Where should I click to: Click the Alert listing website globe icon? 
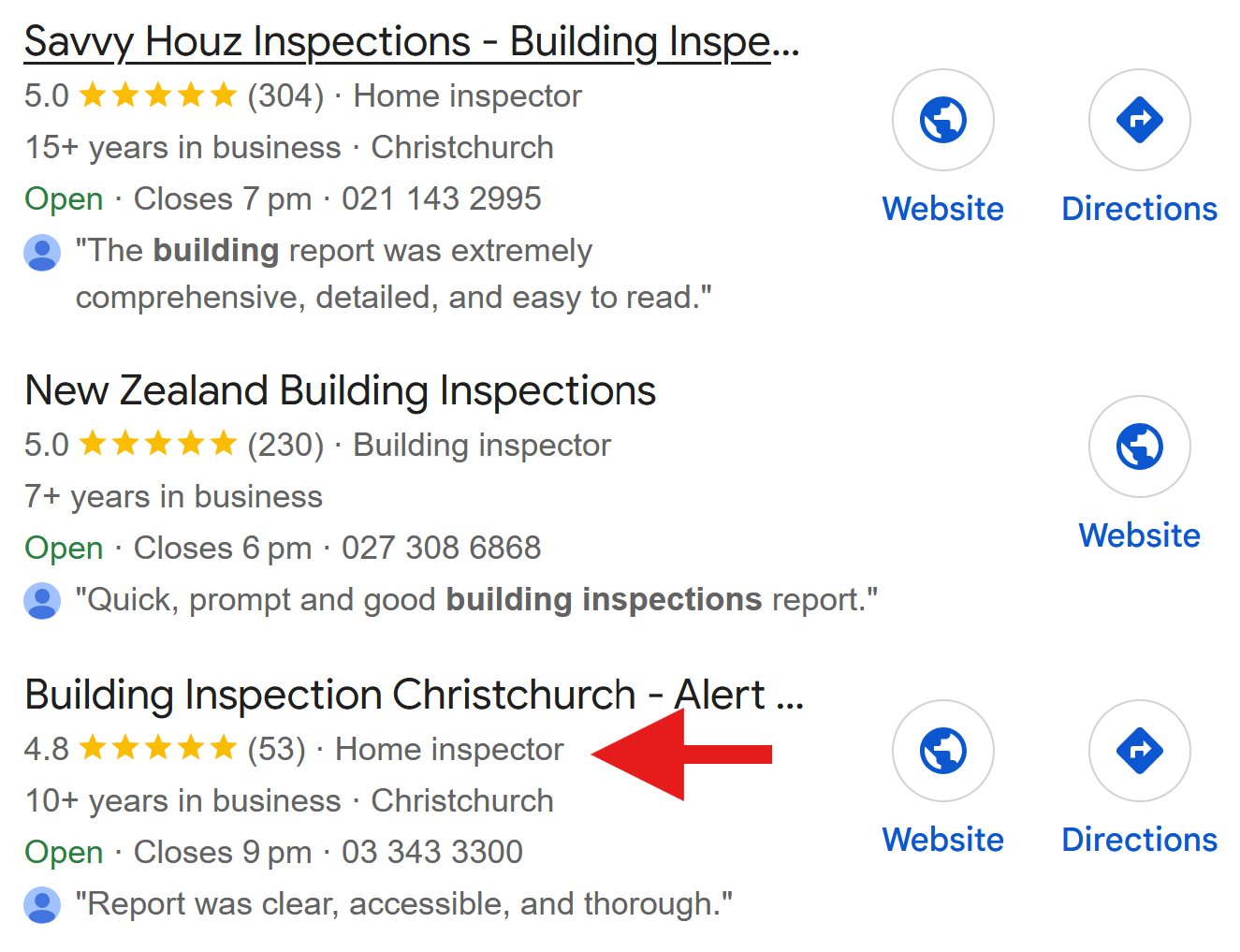[x=942, y=751]
